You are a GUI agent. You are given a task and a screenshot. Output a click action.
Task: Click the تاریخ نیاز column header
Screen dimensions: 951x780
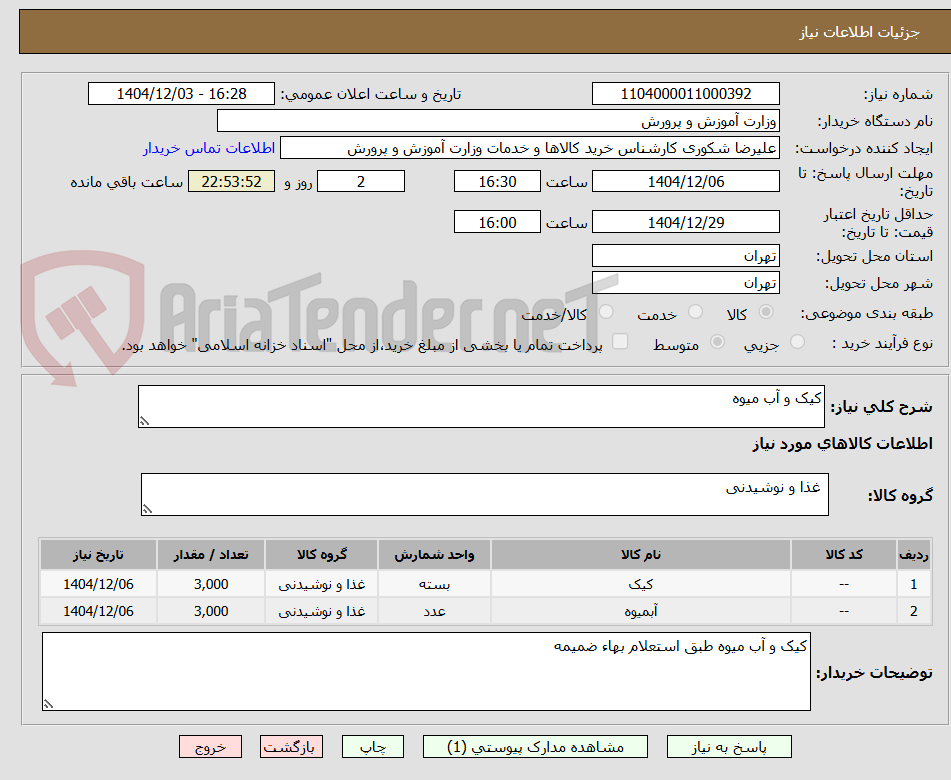(98, 554)
